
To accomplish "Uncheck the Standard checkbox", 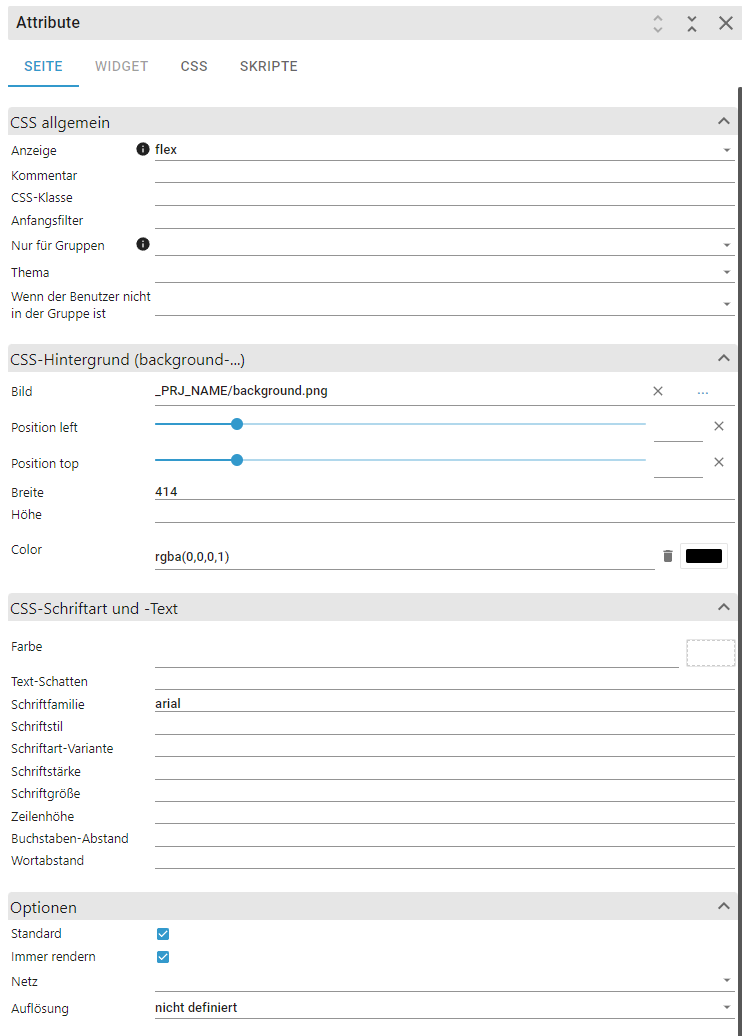I will point(163,934).
